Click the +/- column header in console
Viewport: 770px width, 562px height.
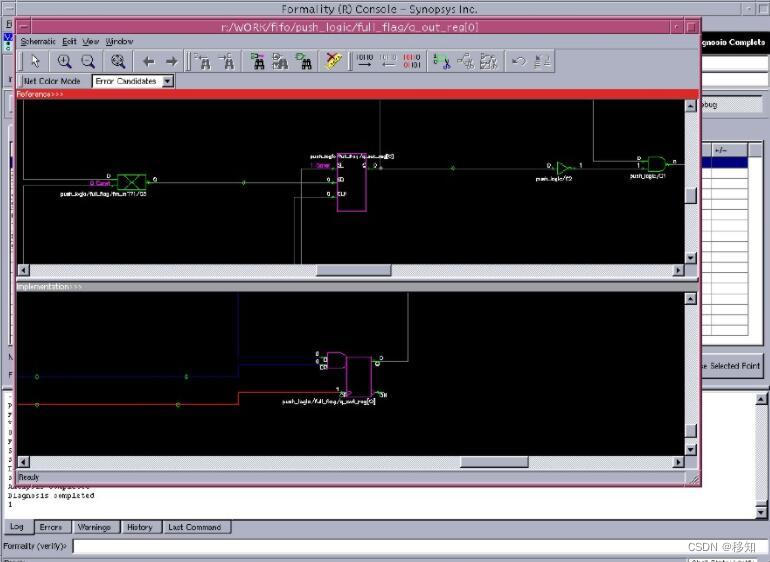[730, 150]
